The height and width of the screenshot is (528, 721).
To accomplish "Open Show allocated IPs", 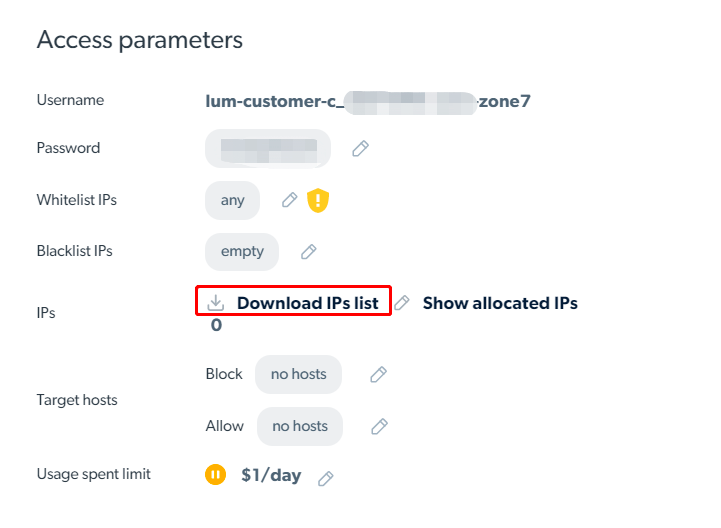I will coord(500,303).
